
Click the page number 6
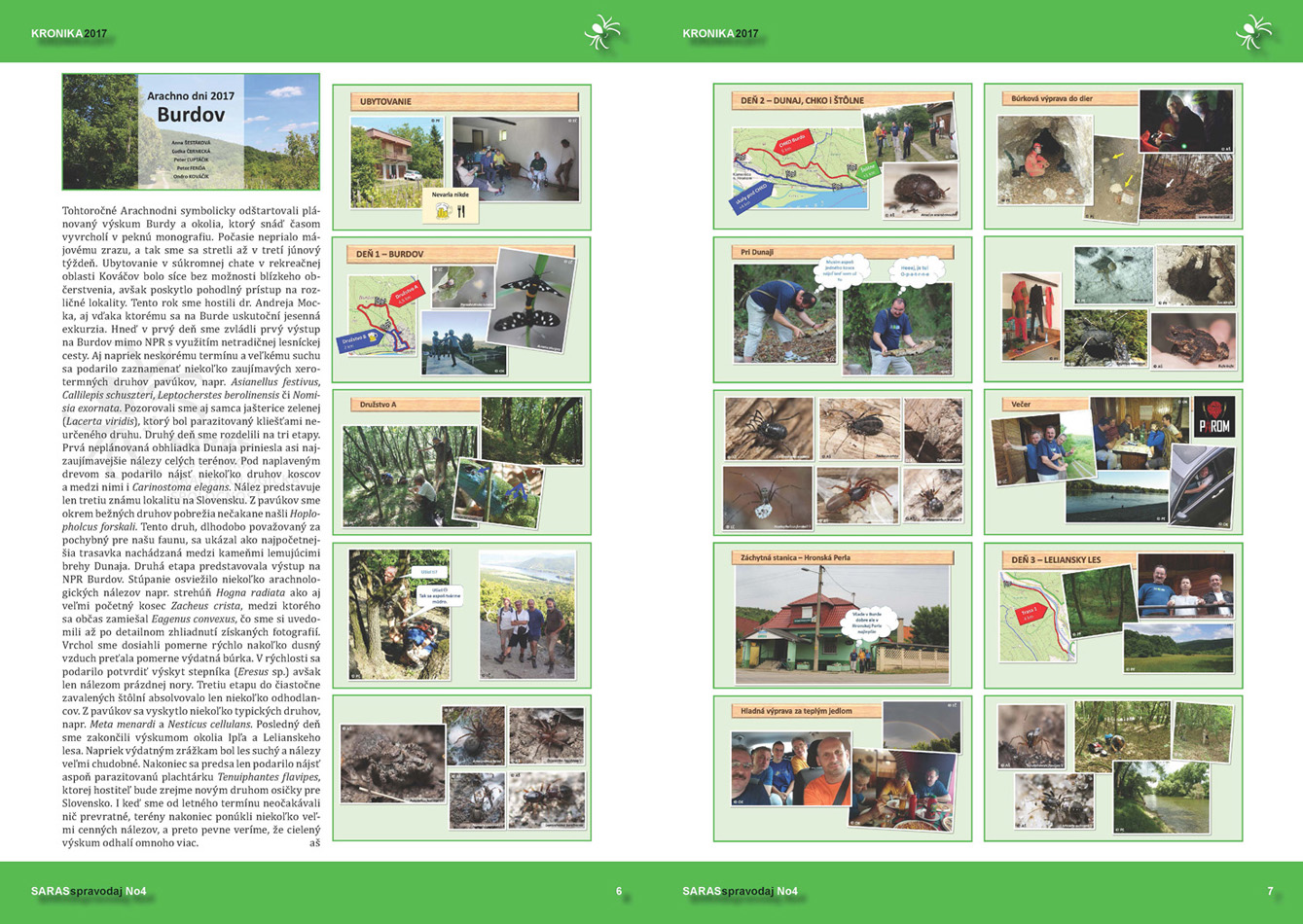[x=619, y=891]
